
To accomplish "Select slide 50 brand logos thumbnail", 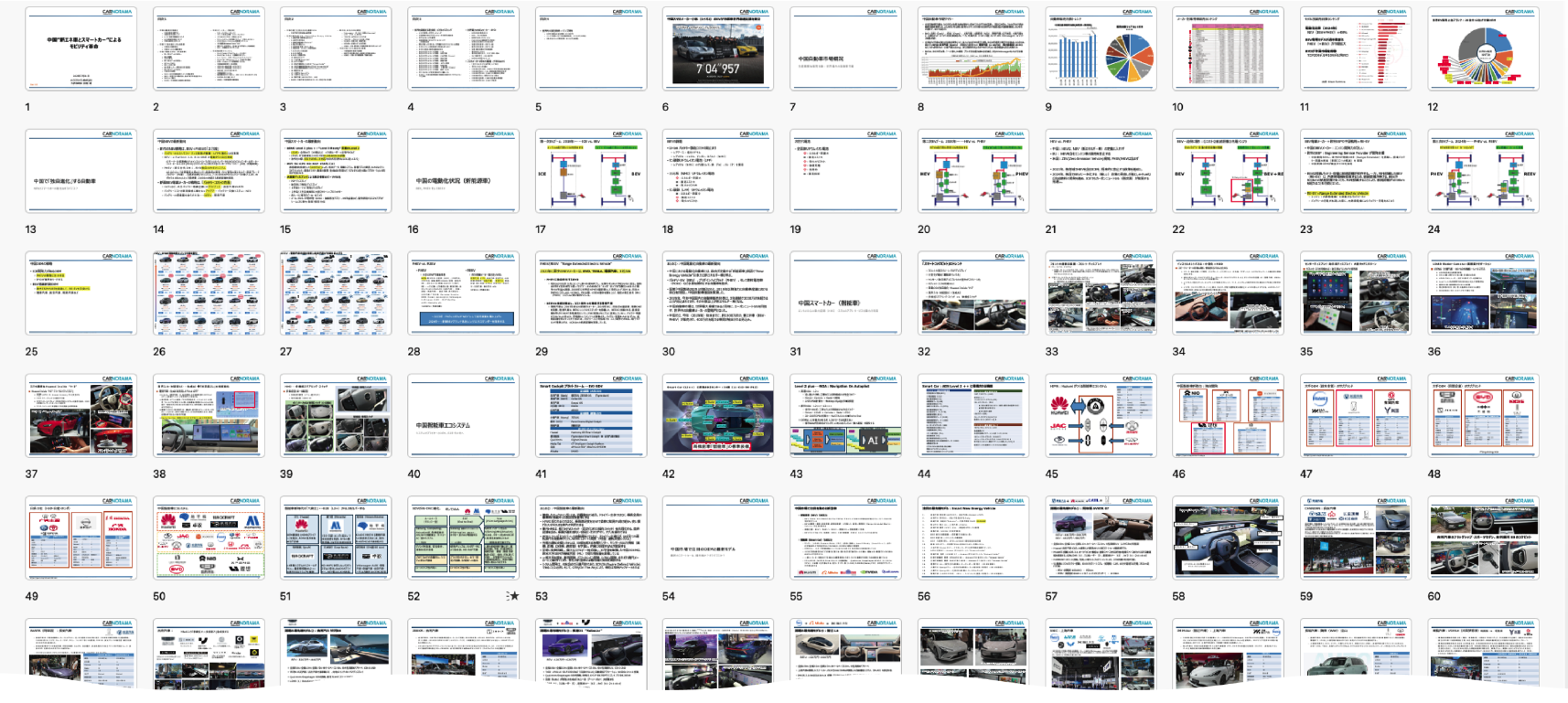I will coord(209,538).
